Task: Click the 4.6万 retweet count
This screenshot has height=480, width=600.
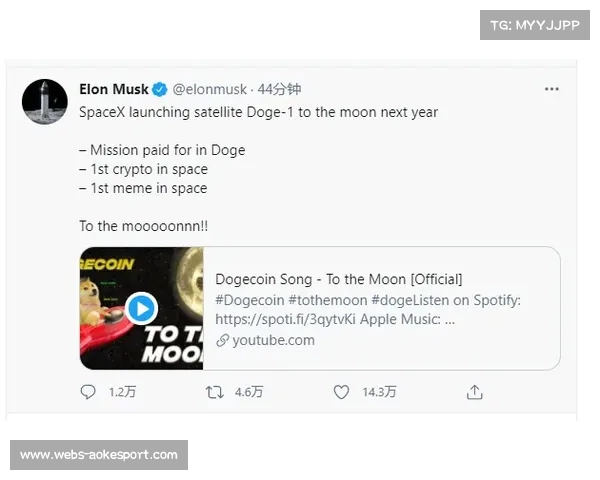Action: point(248,393)
